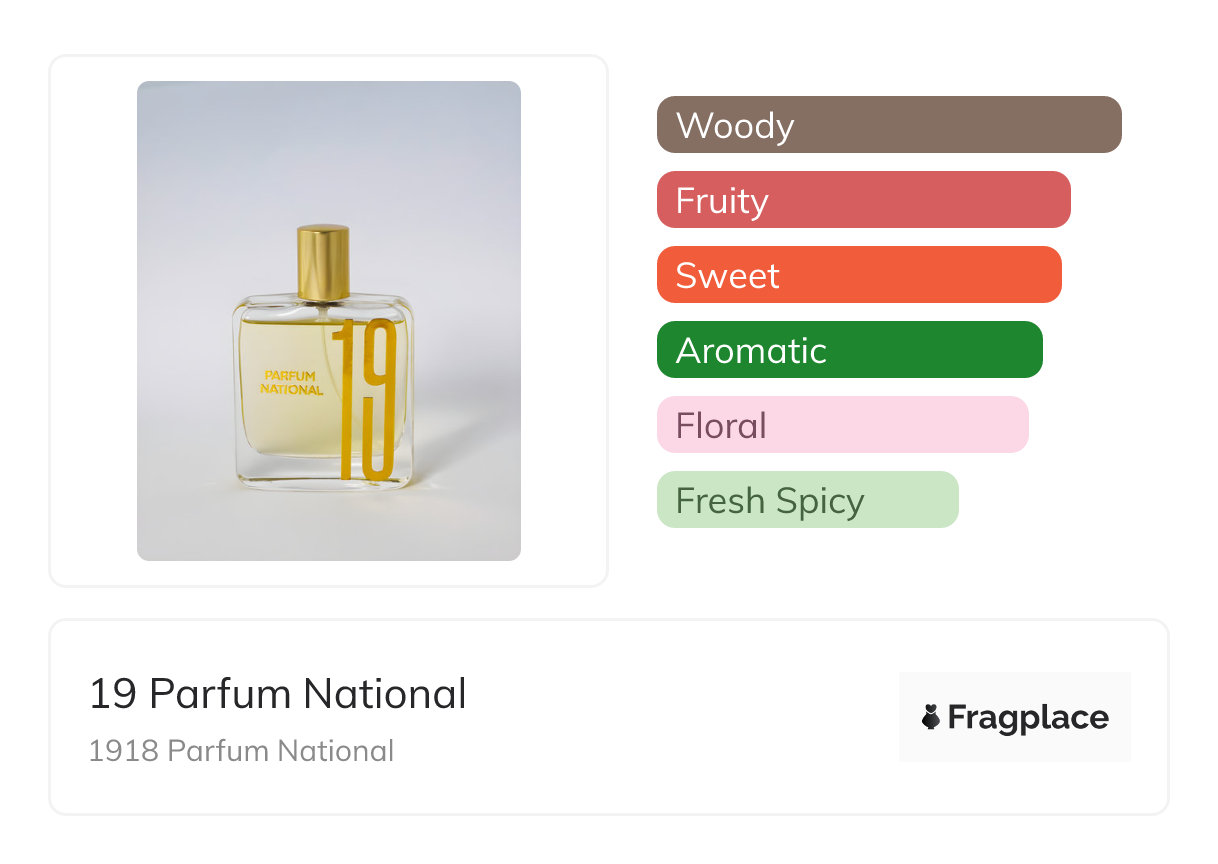Image resolution: width=1218 pixels, height=864 pixels.
Task: Click the gray photo backdrop above the bottle
Action: [328, 150]
